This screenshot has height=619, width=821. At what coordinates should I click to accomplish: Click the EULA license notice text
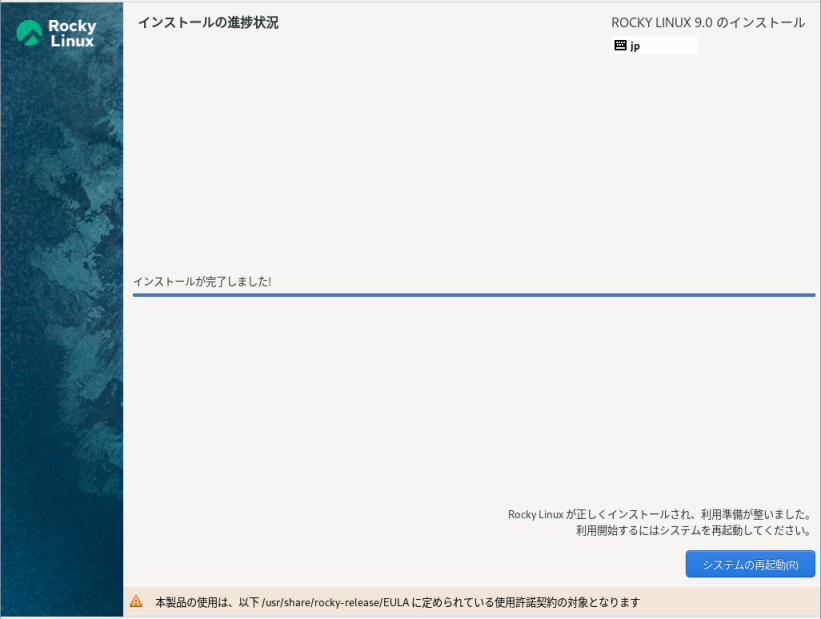(397, 602)
